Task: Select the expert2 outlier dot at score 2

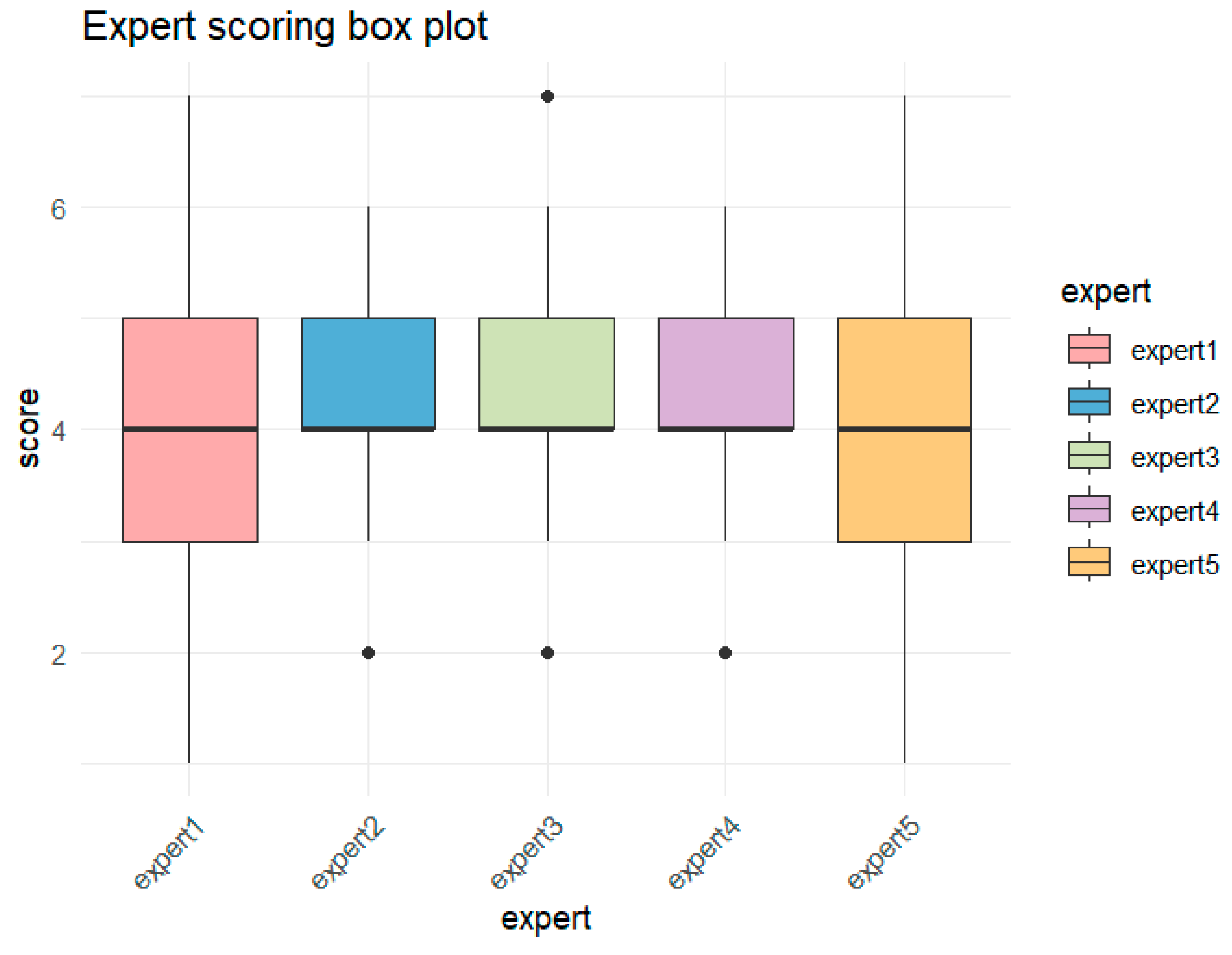Action: [368, 653]
